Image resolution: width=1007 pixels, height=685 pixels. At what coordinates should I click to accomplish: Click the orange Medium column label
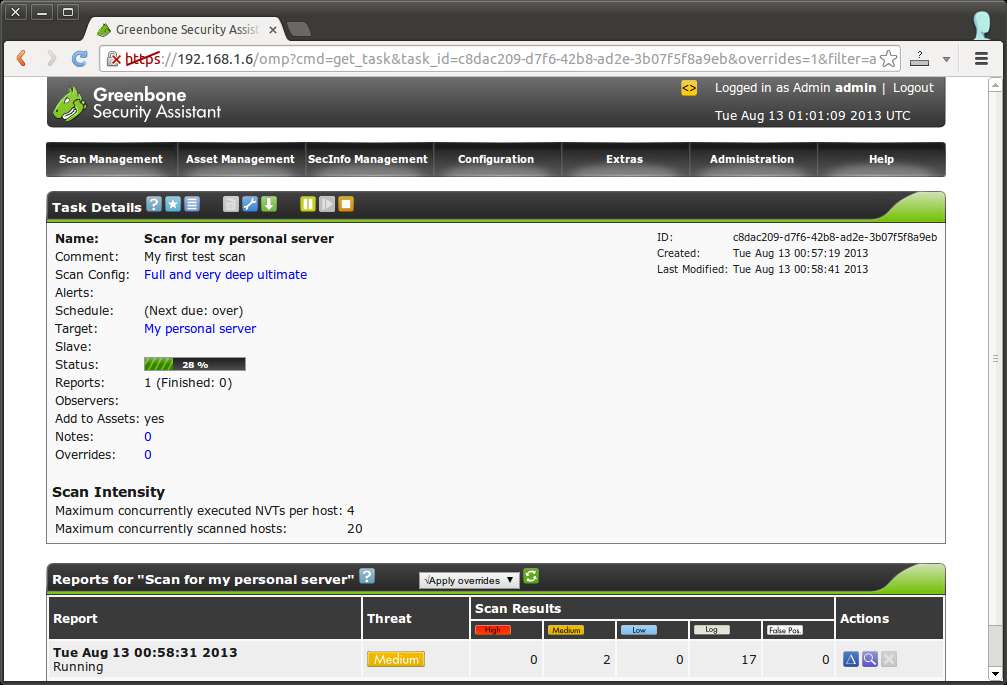click(566, 630)
